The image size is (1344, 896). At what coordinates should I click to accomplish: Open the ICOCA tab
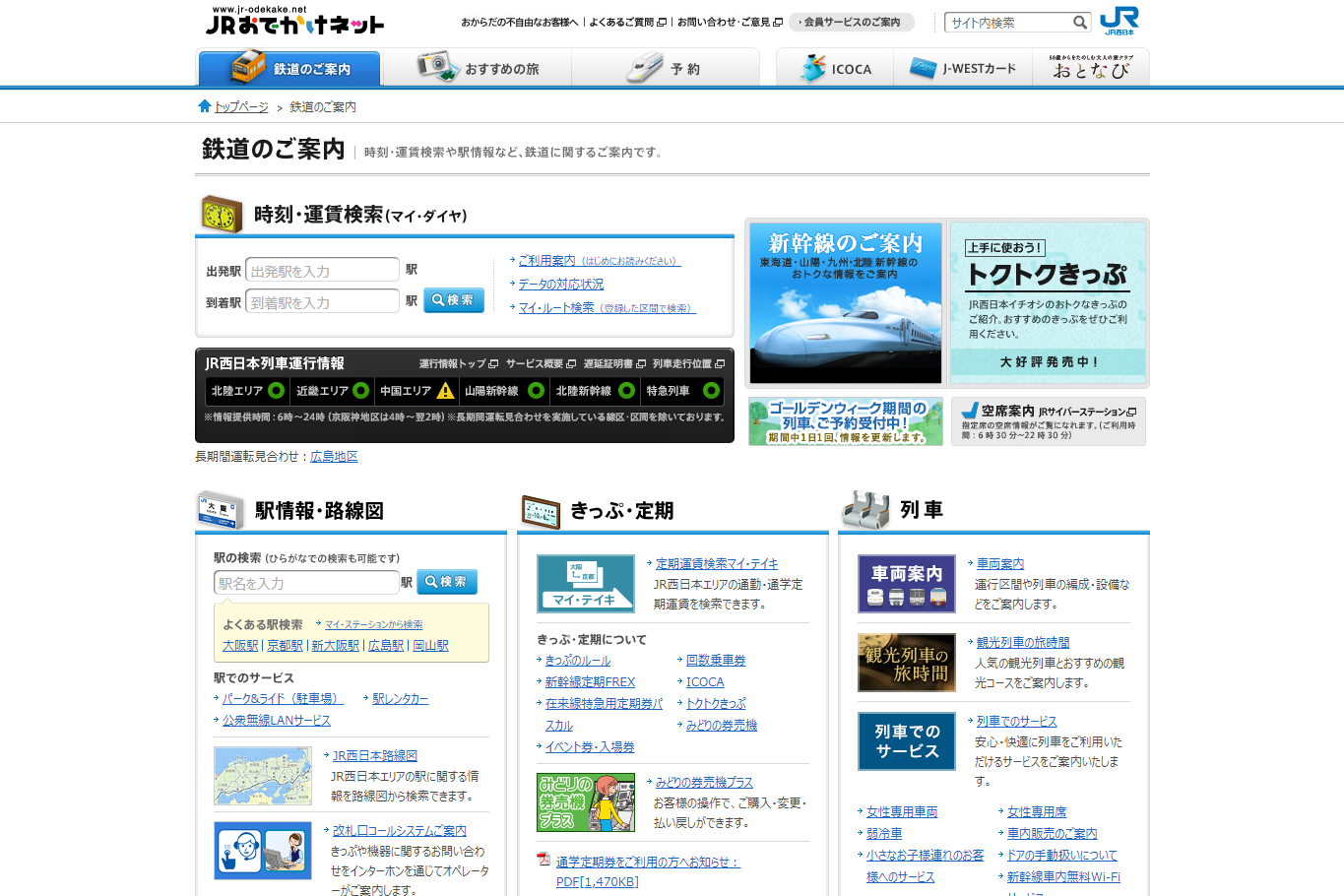pos(836,68)
